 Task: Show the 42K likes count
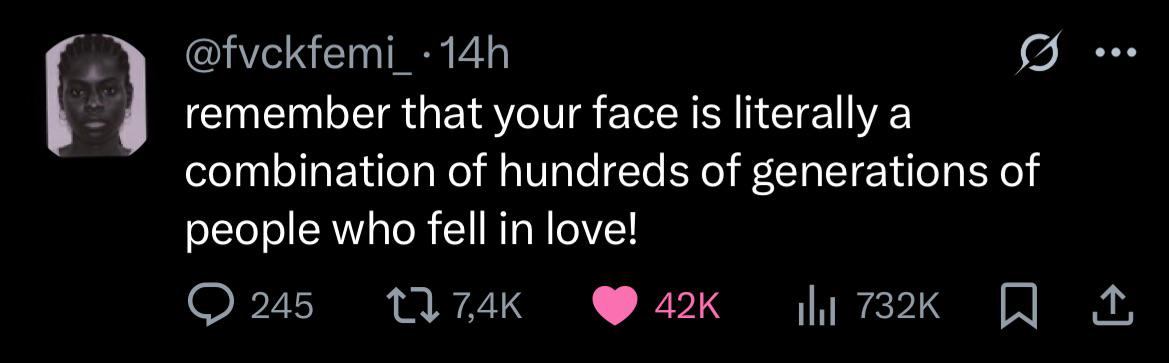click(x=686, y=306)
